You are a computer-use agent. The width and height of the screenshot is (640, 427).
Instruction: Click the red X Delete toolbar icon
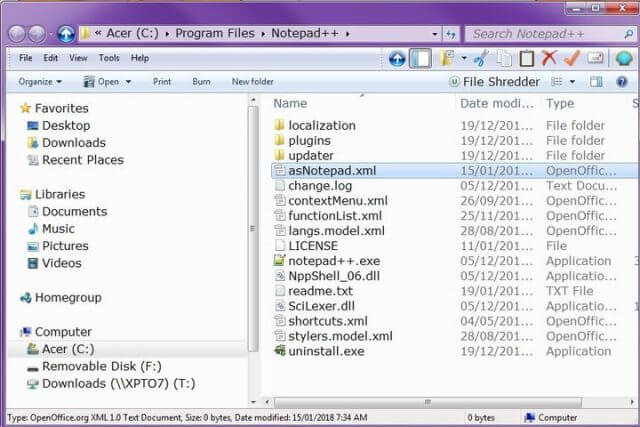(x=549, y=58)
